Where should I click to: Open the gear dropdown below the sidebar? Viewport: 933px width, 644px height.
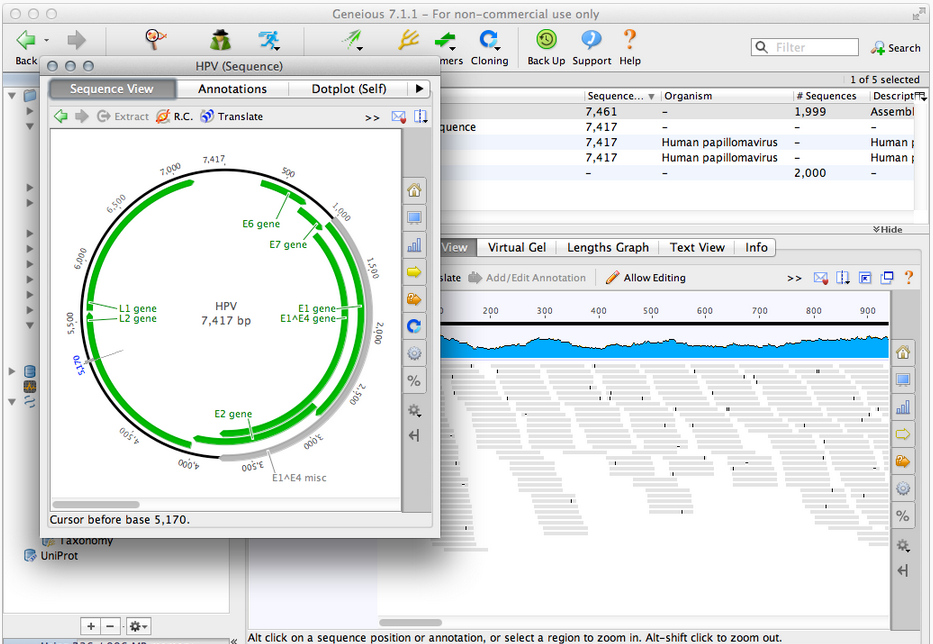coord(138,626)
